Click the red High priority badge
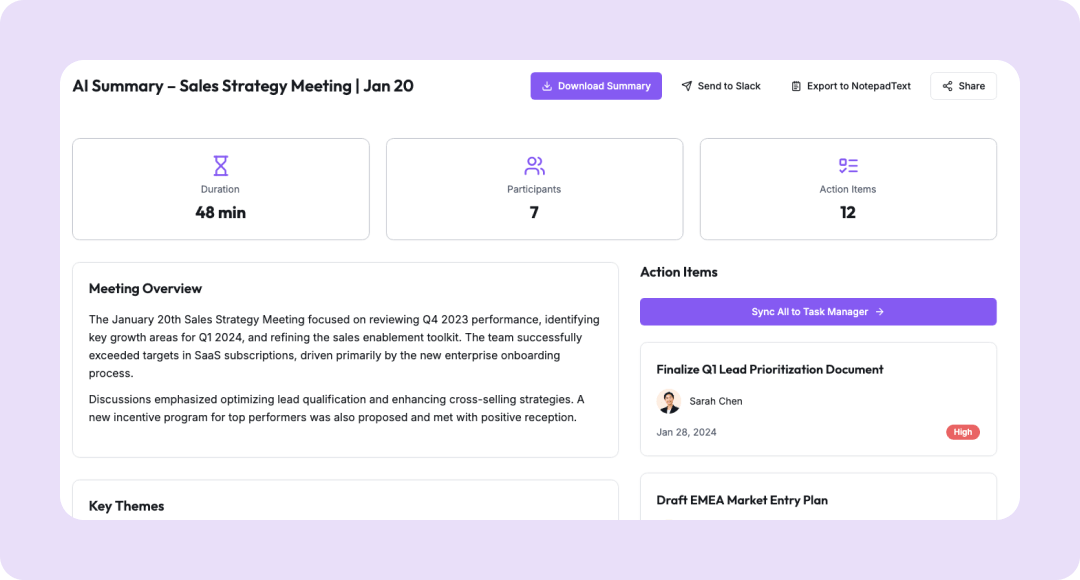This screenshot has width=1080, height=580. point(962,432)
